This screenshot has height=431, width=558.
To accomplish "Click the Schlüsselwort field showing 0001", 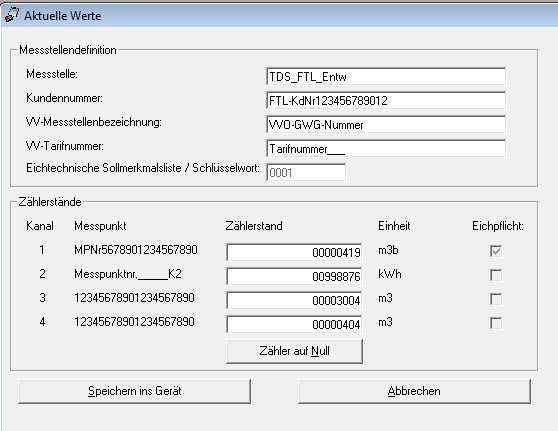I will coord(306,173).
